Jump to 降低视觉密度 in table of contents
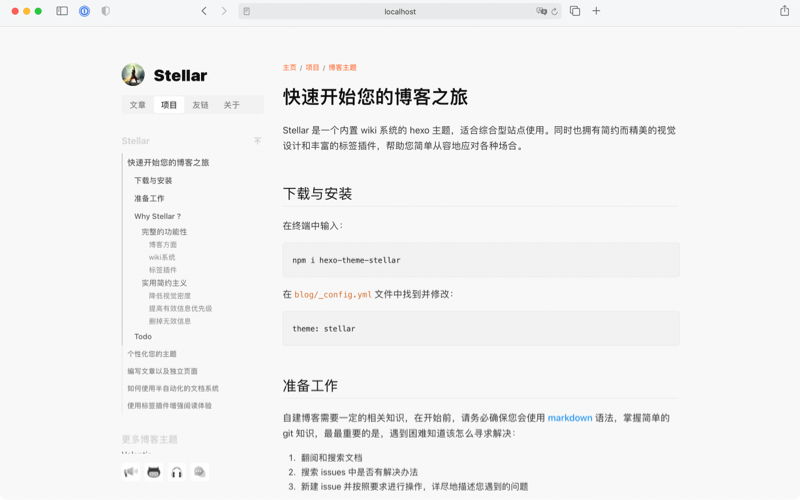This screenshot has width=800, height=500. coord(170,295)
